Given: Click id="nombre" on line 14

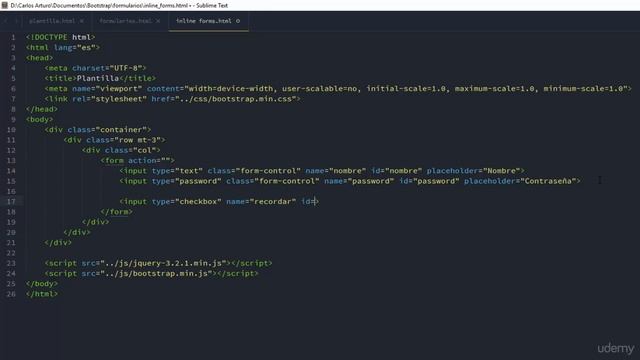Looking at the screenshot, I should tap(396, 171).
